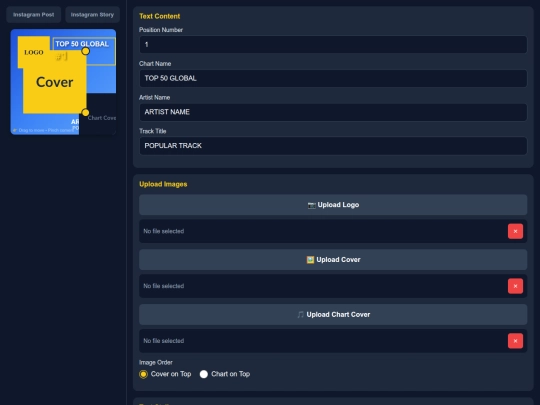The width and height of the screenshot is (540, 405).
Task: Focus the Track Title field POPULAR TRACK
Action: coord(333,146)
